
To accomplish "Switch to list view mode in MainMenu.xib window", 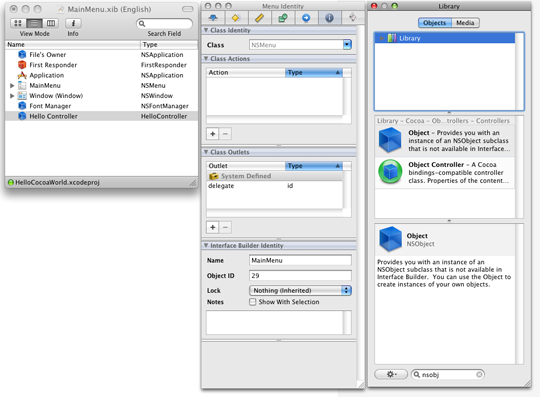I will (x=34, y=23).
